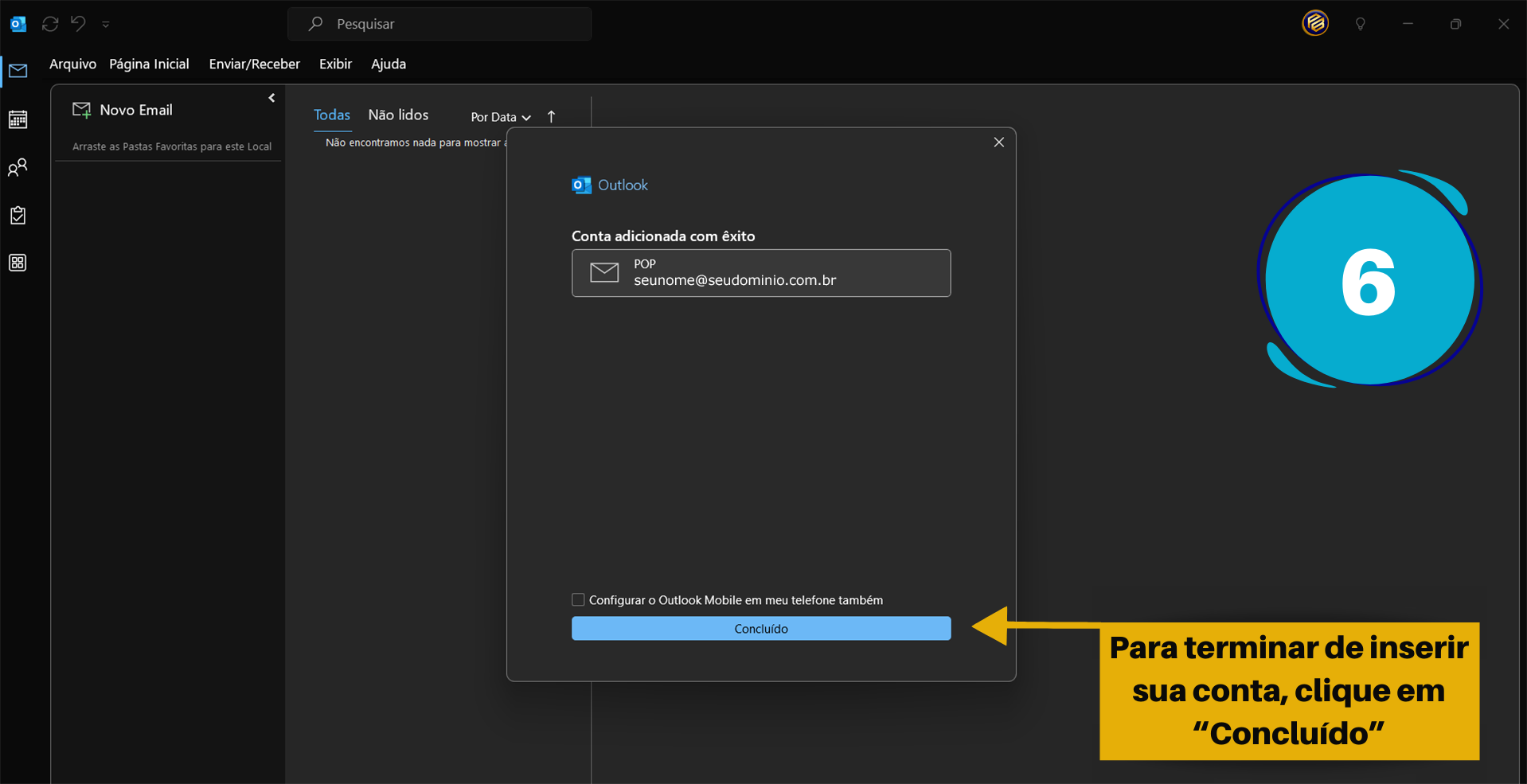Close the Outlook account dialog
The height and width of the screenshot is (784, 1527).
click(998, 142)
